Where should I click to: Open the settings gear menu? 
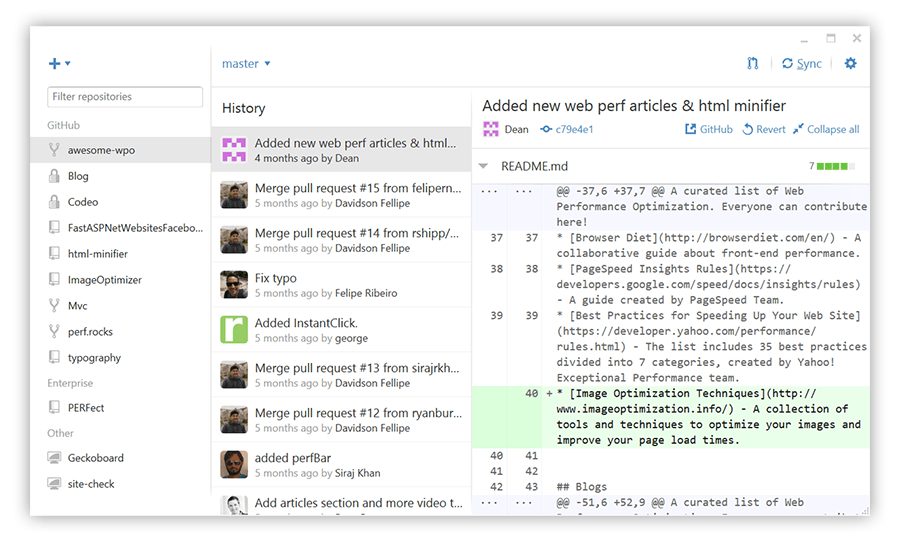(x=851, y=64)
